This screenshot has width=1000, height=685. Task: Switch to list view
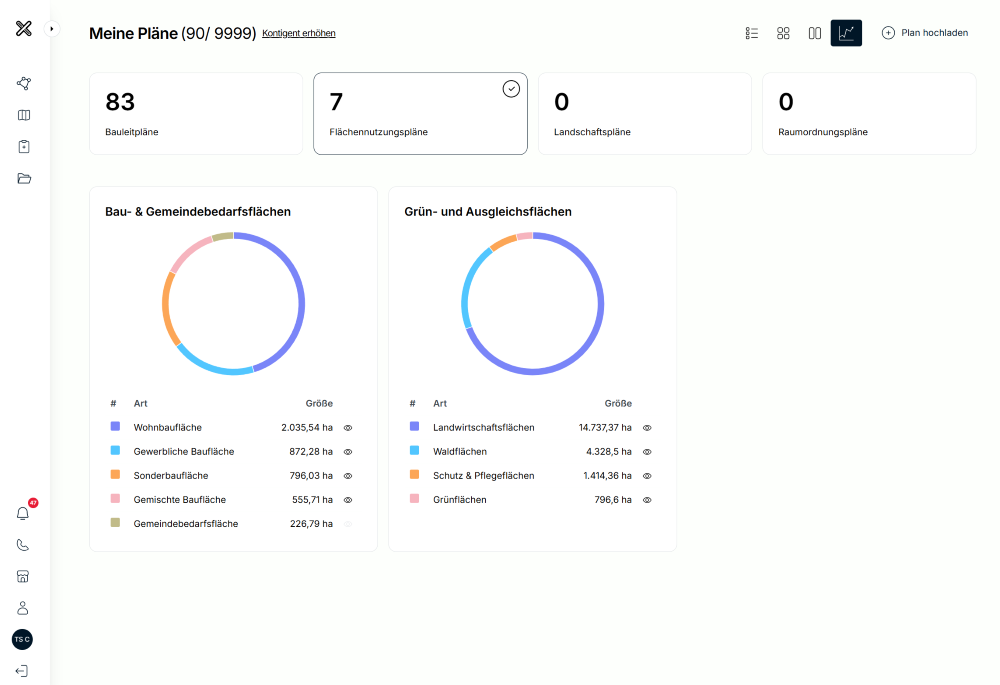[752, 33]
